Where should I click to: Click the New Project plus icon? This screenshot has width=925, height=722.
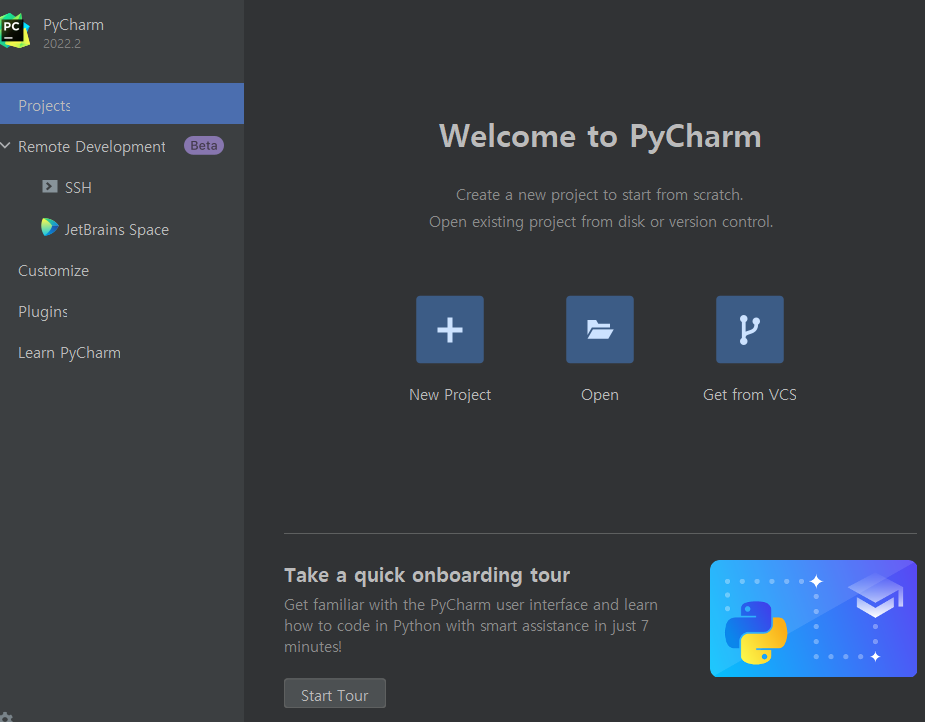pos(450,329)
